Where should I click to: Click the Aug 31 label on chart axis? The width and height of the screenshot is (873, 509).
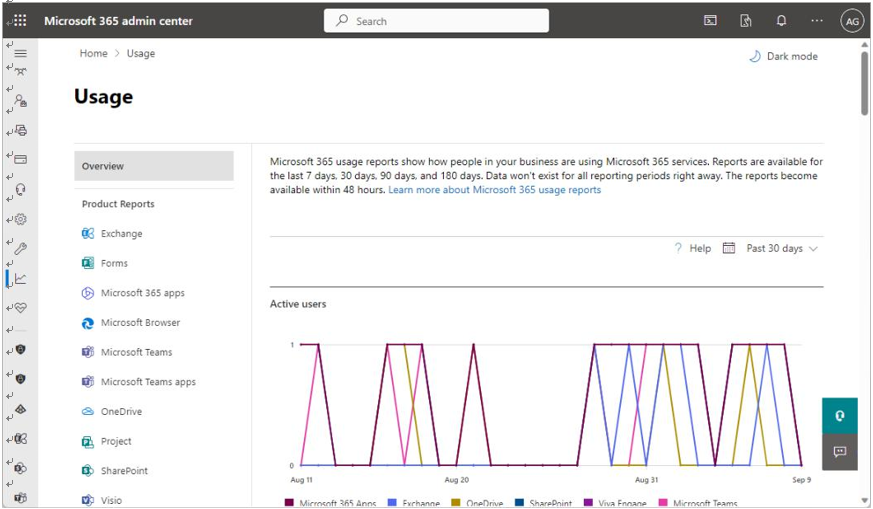pos(646,479)
